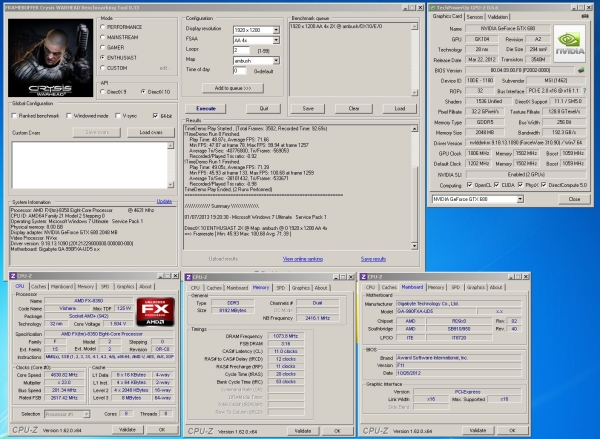
Task: Open the GPU selection dropdown in GPU-Z
Action: [520, 199]
